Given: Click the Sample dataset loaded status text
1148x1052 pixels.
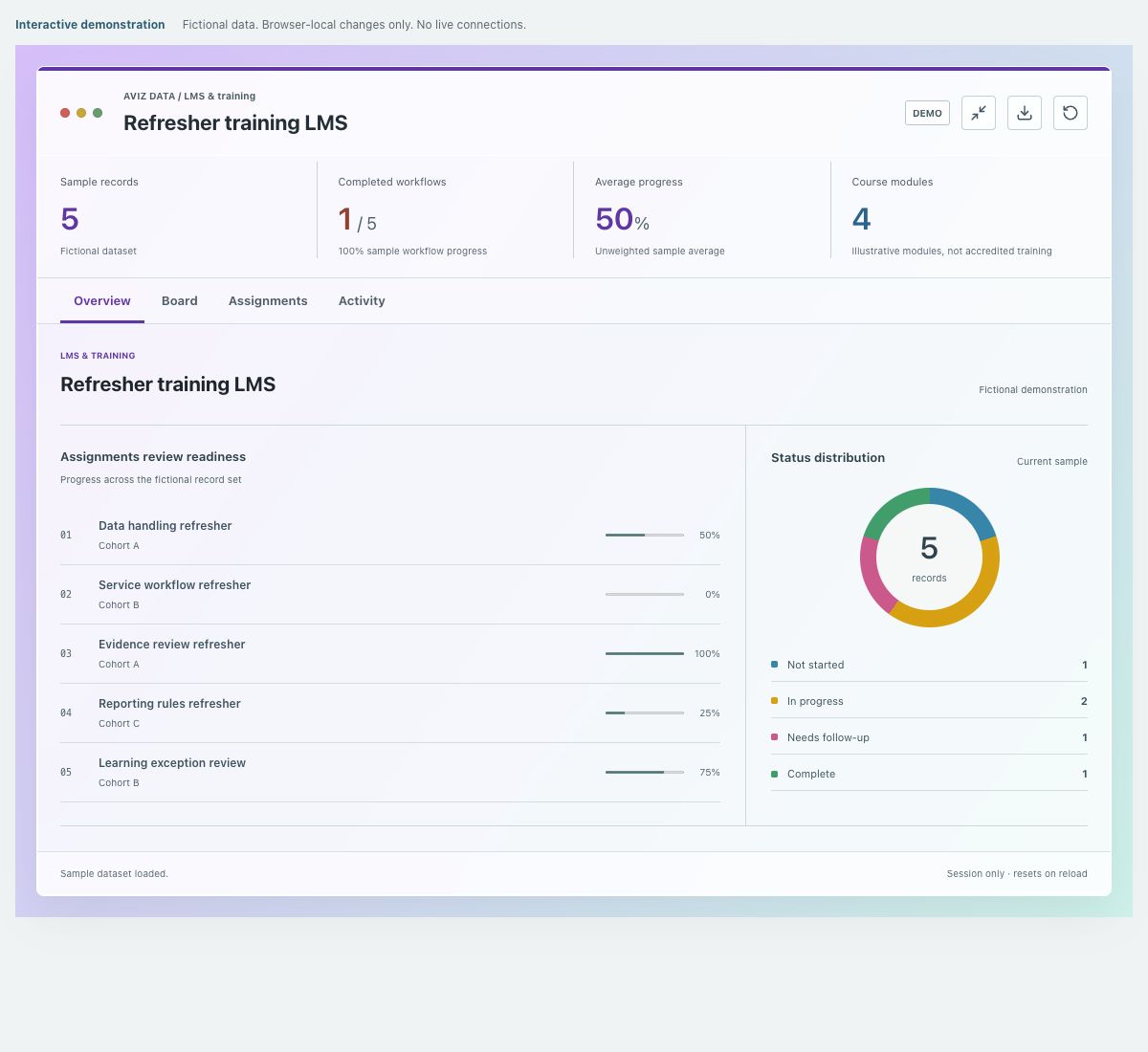Looking at the screenshot, I should coord(114,873).
